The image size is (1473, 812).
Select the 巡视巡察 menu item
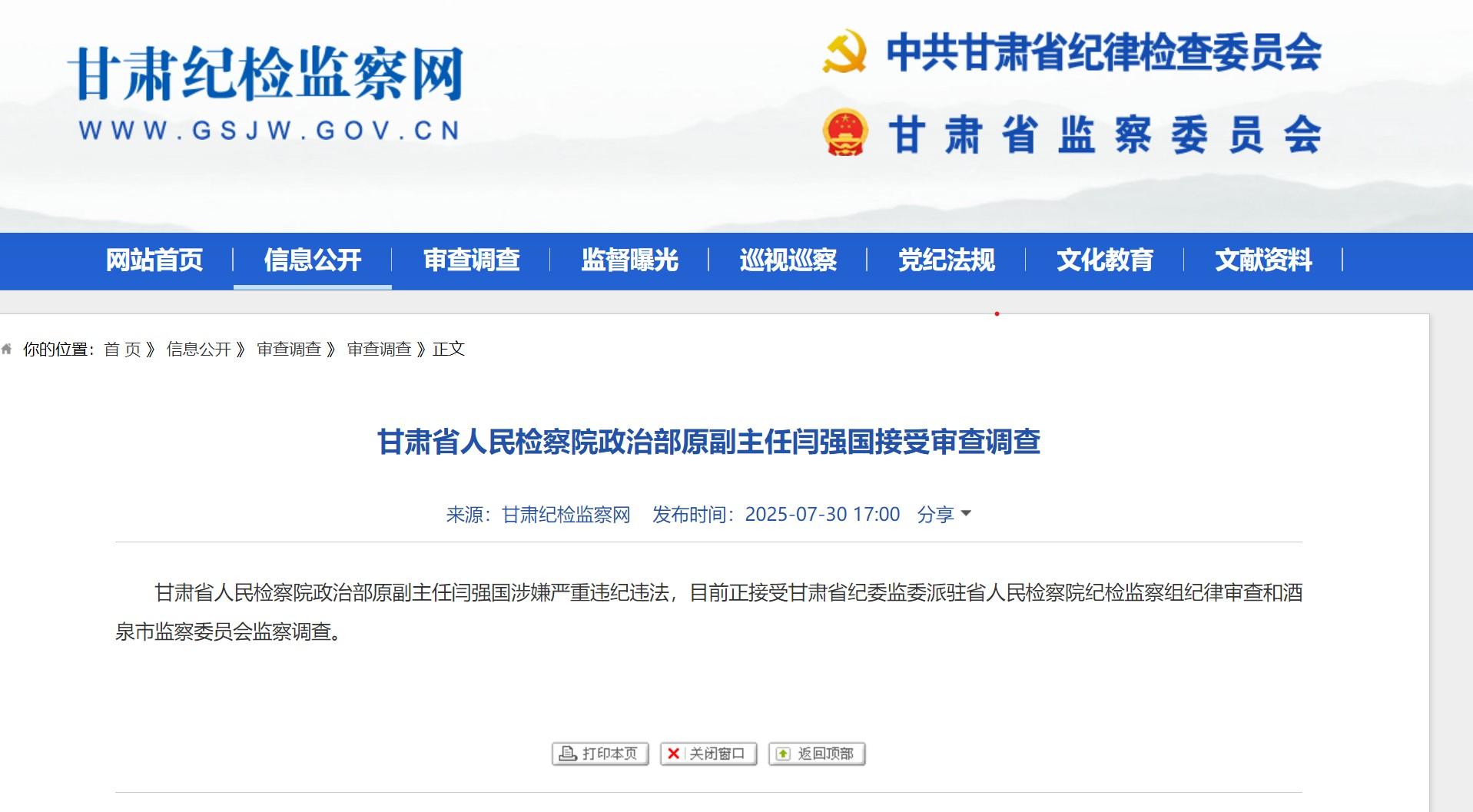pyautogui.click(x=788, y=260)
